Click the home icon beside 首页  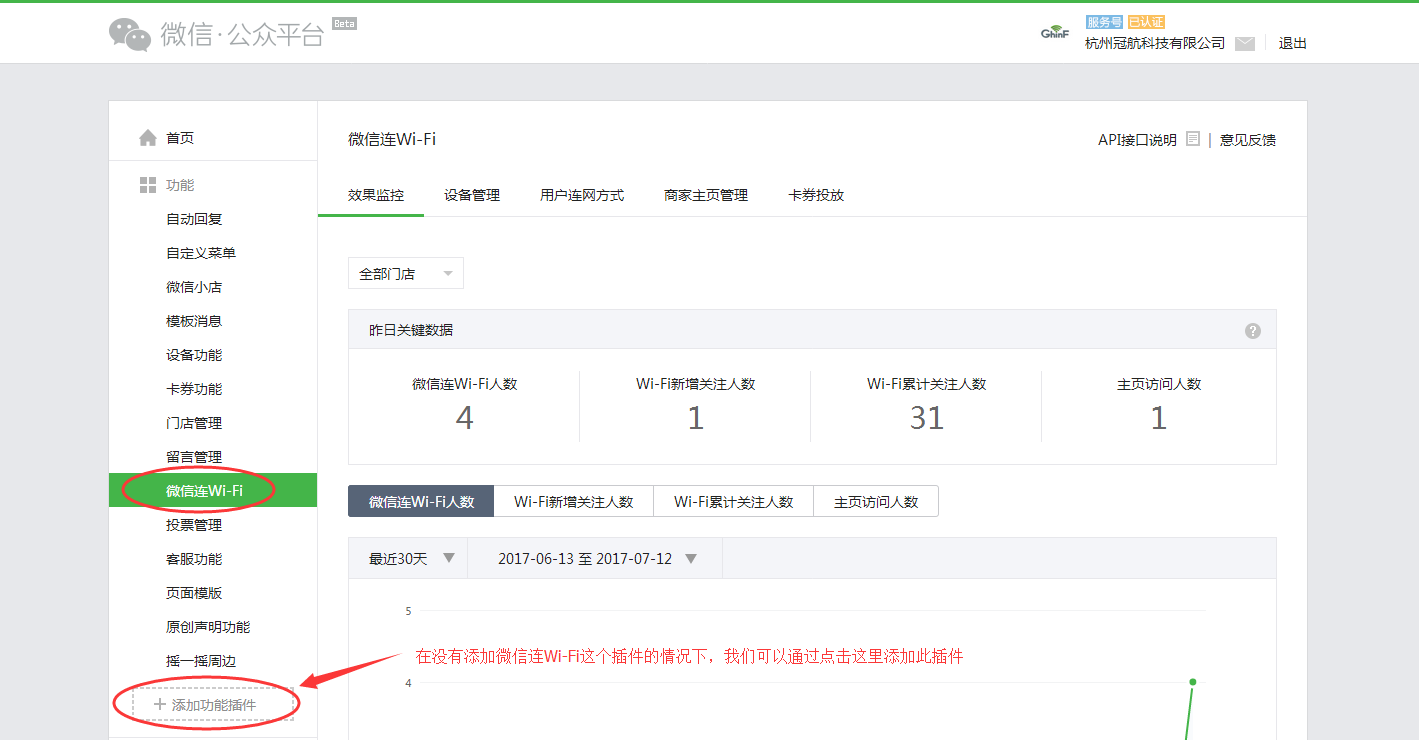[148, 138]
